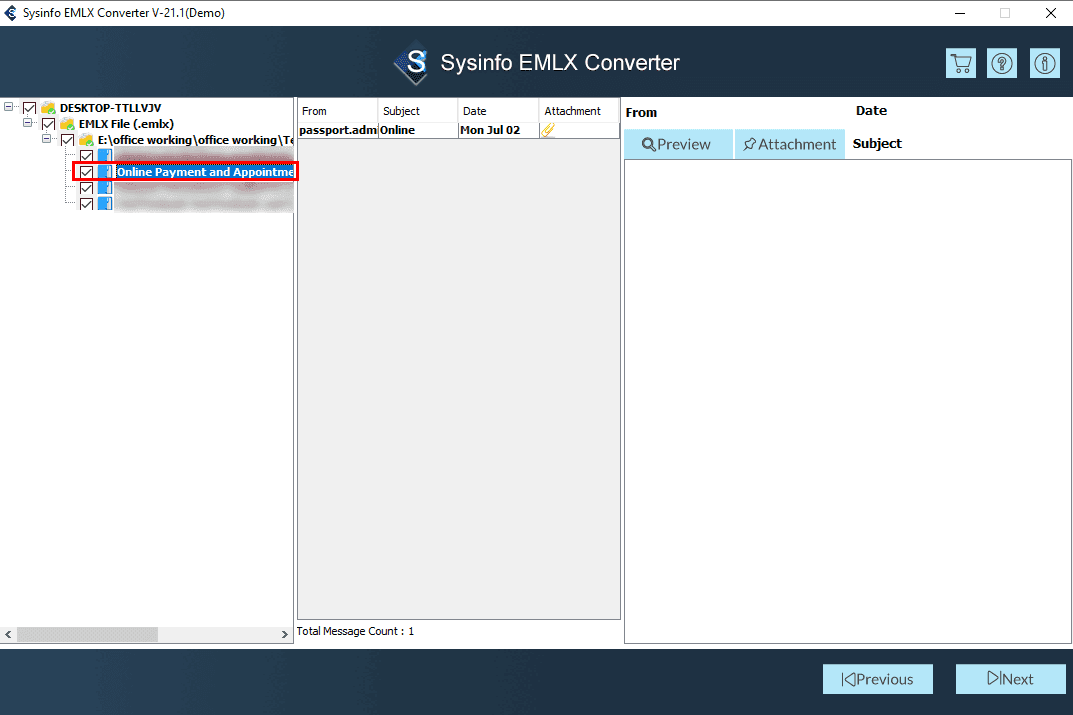Toggle checkbox of last blurred file in tree
Image resolution: width=1073 pixels, height=715 pixels.
coord(86,204)
